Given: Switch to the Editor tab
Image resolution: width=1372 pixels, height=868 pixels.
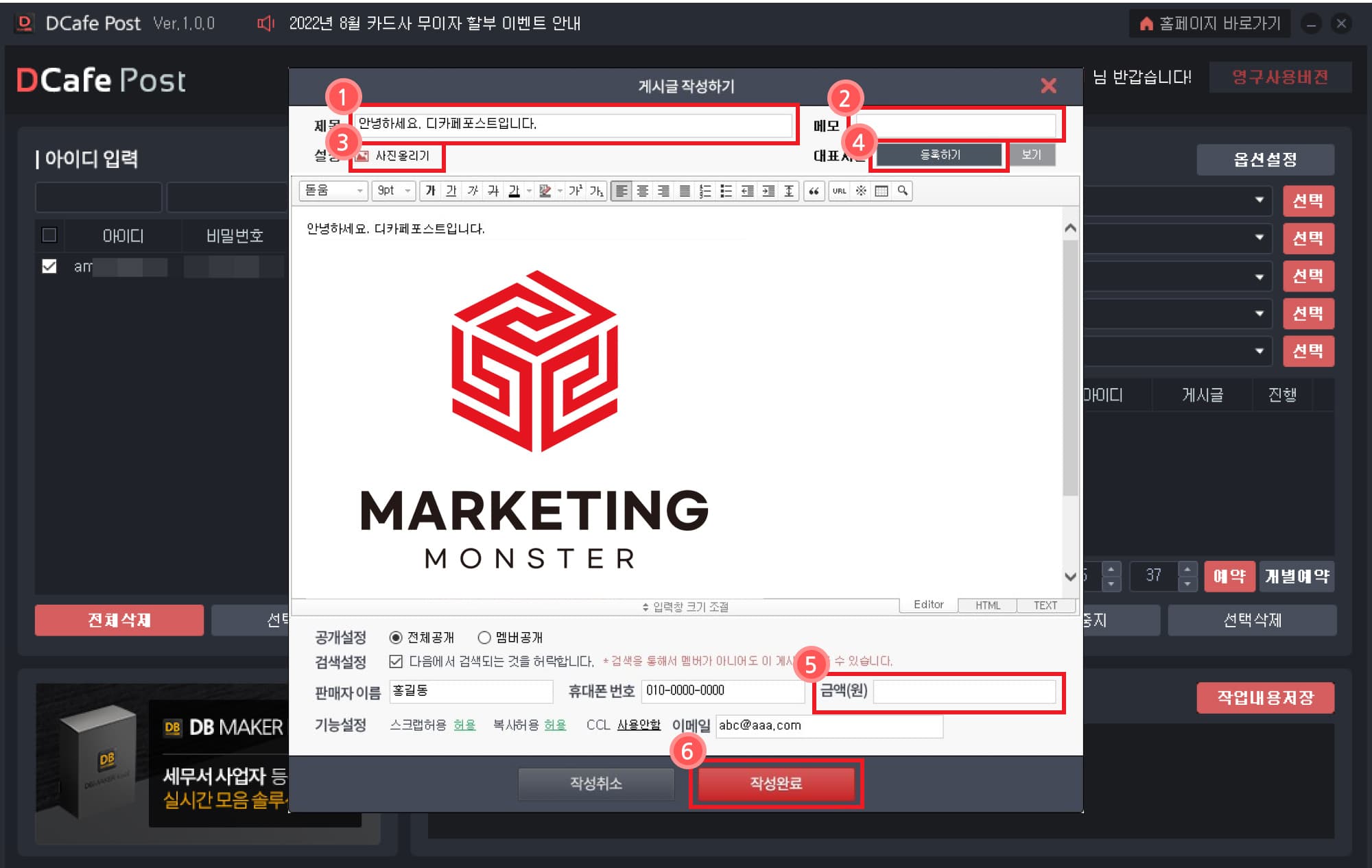Looking at the screenshot, I should pyautogui.click(x=928, y=605).
